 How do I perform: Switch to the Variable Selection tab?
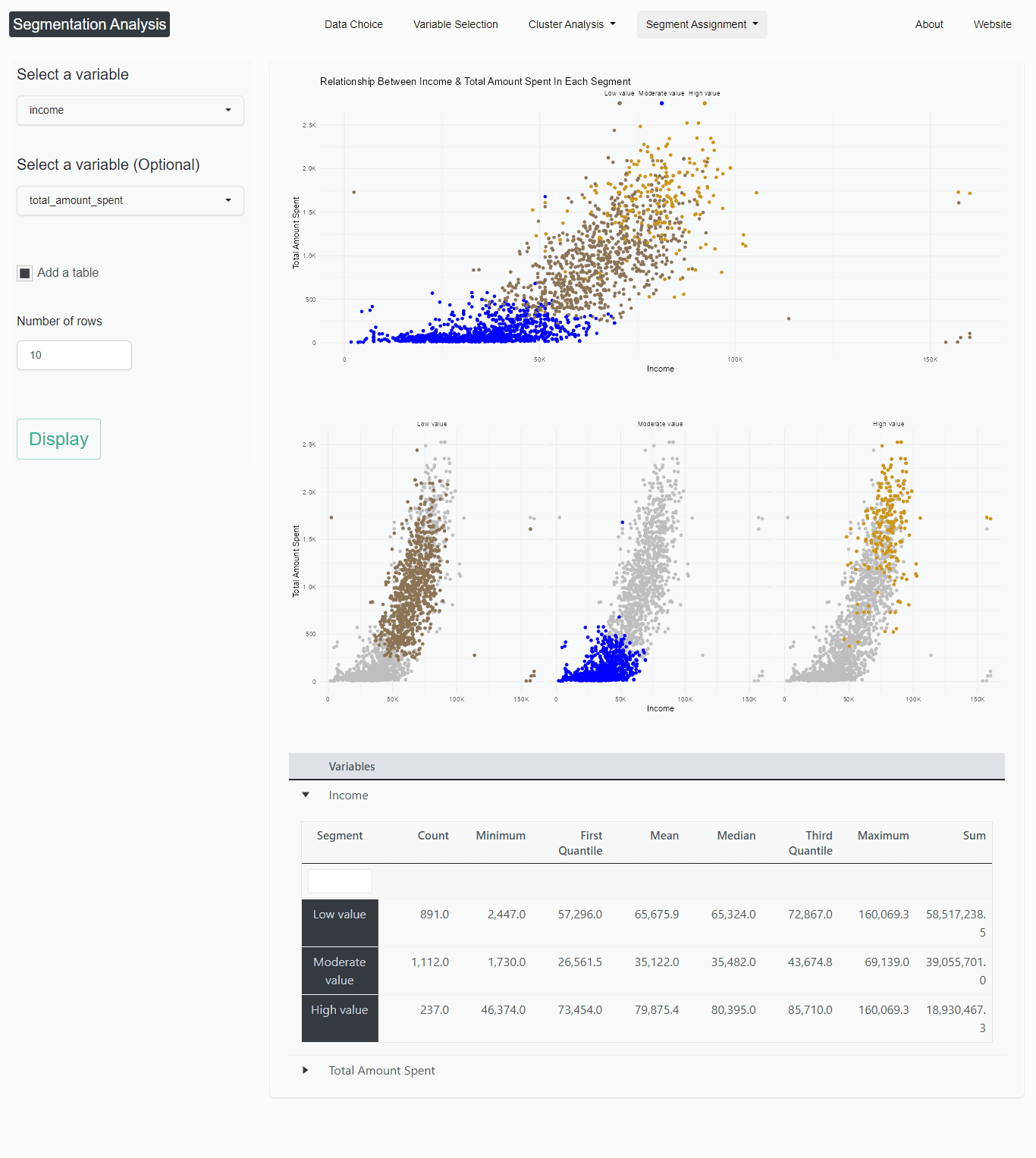coord(455,24)
